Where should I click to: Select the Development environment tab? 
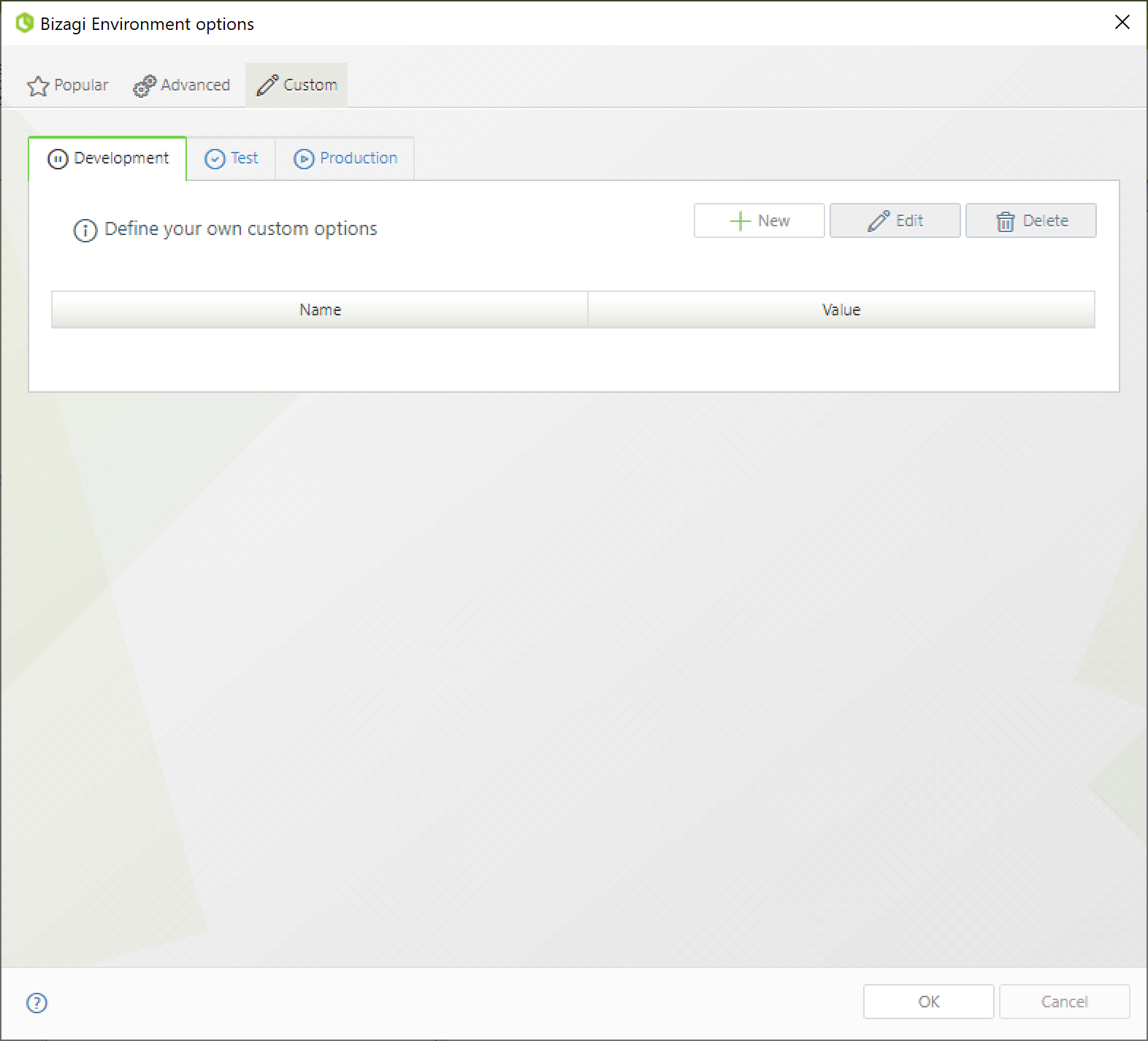(x=107, y=158)
